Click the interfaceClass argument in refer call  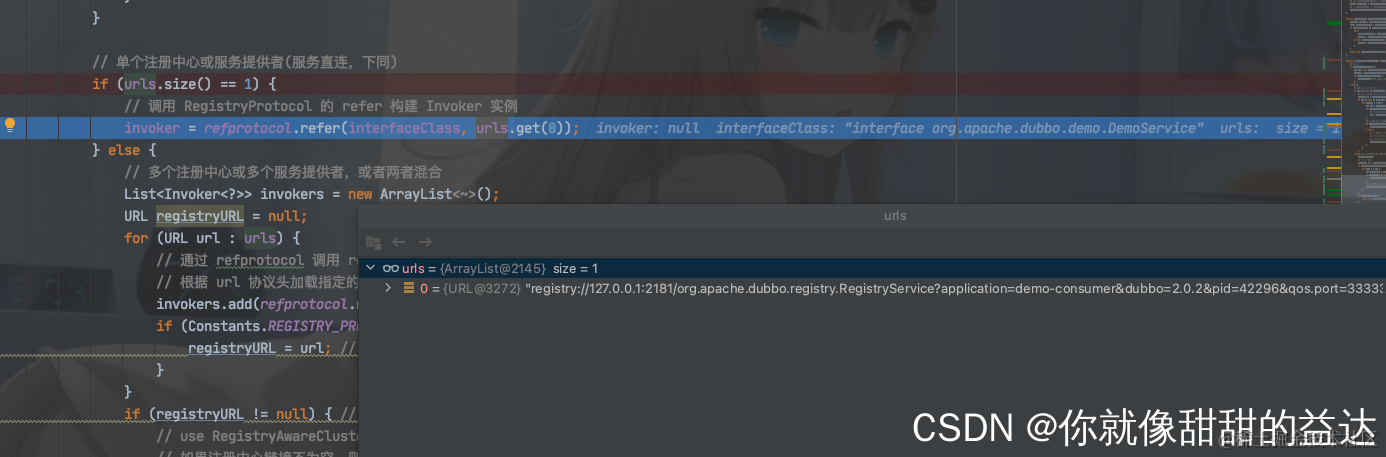click(x=405, y=128)
